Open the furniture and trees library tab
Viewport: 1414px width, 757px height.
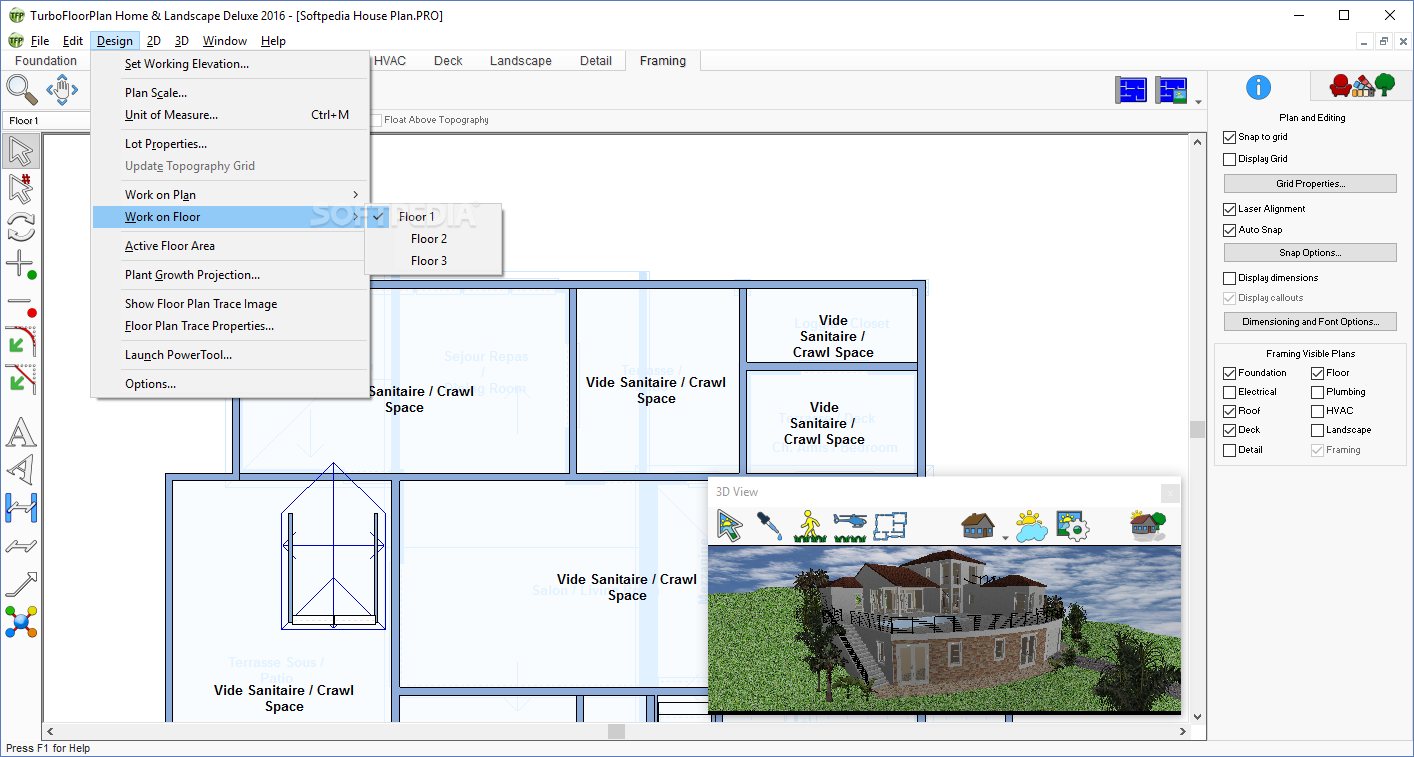pyautogui.click(x=1360, y=86)
